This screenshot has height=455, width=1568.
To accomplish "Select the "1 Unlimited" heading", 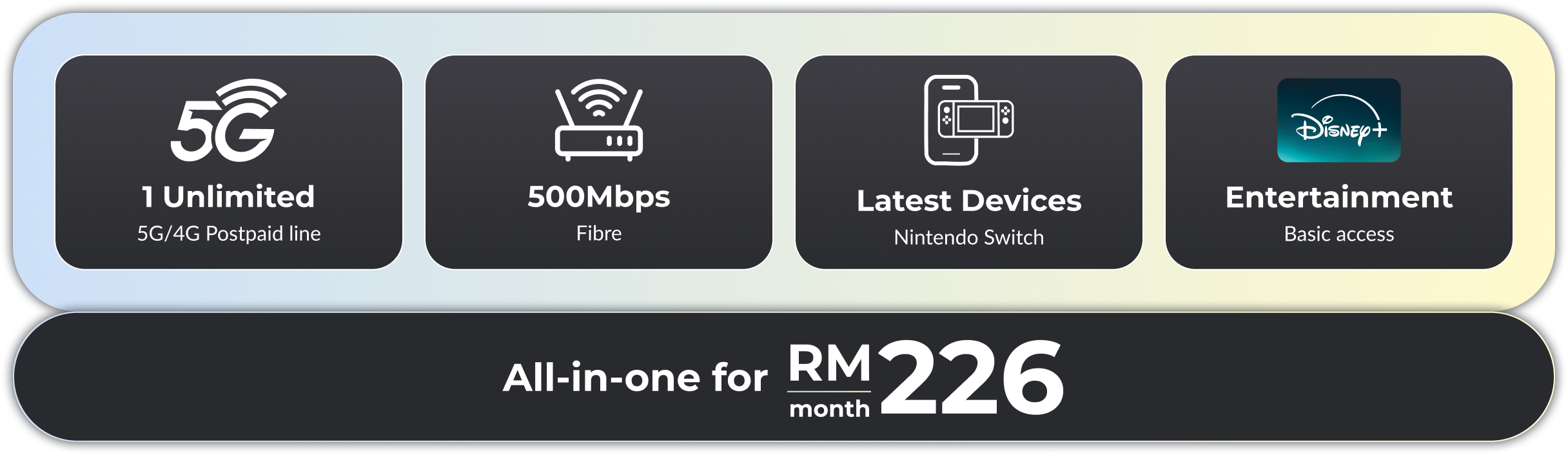I will pos(228,197).
